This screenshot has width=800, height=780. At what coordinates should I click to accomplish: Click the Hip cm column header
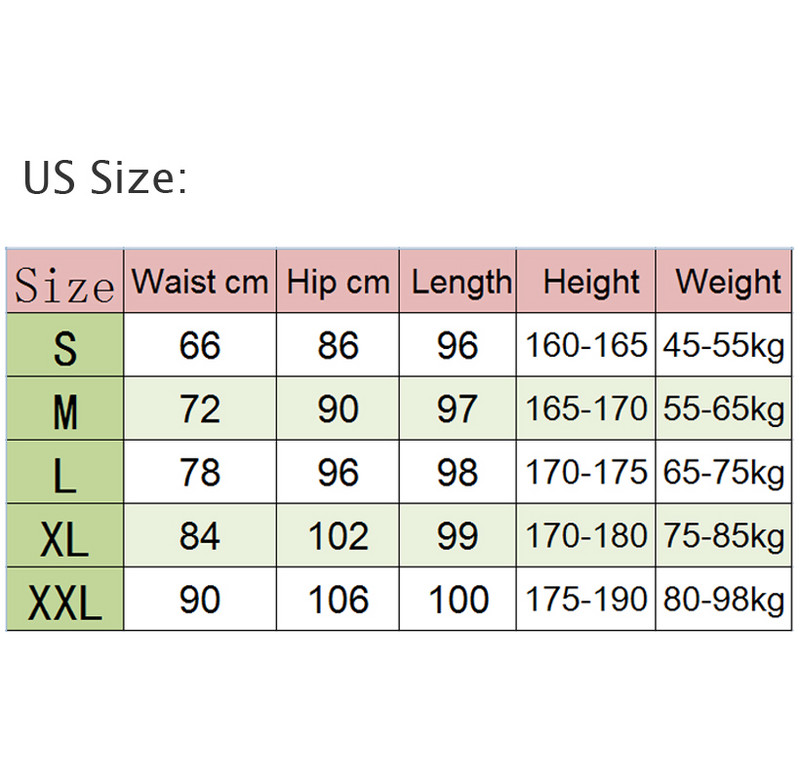(338, 282)
